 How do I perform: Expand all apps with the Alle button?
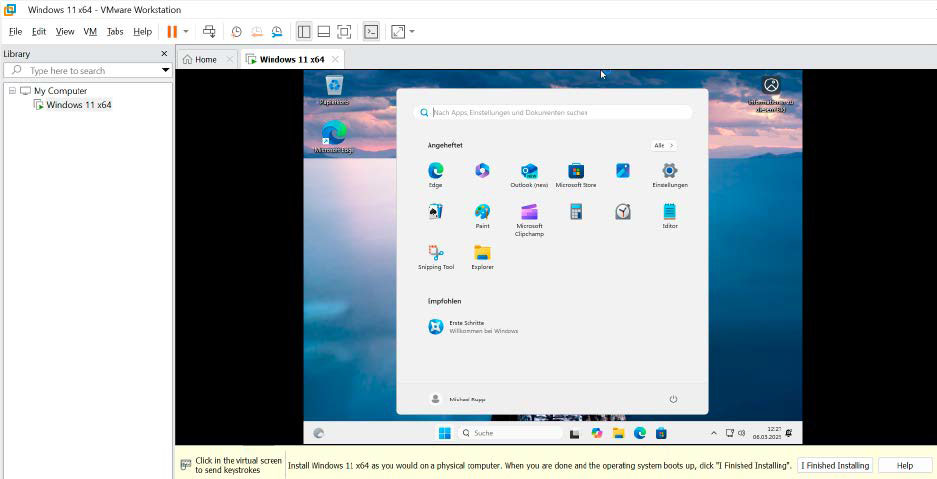point(663,145)
